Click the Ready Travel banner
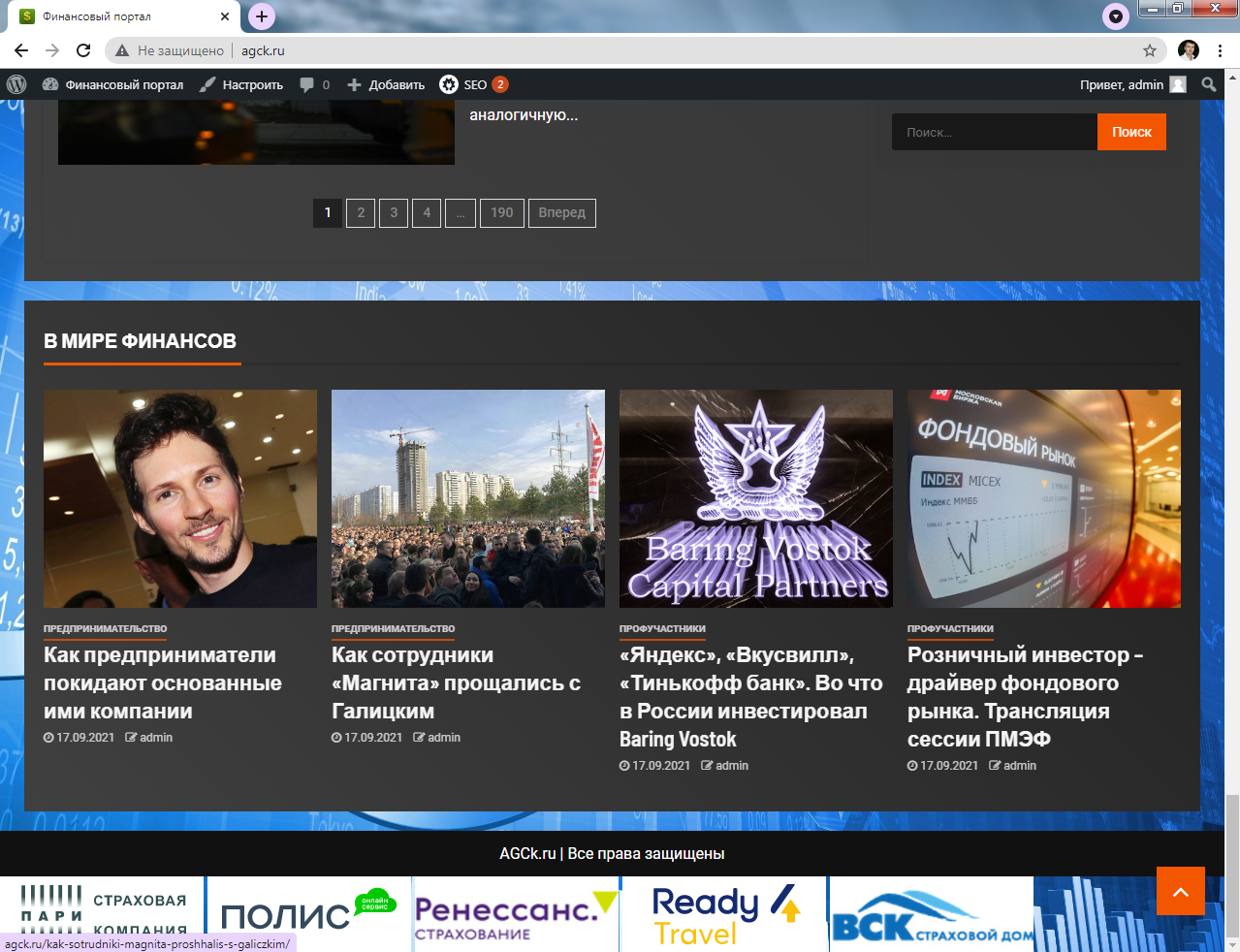Screen dimensions: 1240x952 coord(723,914)
